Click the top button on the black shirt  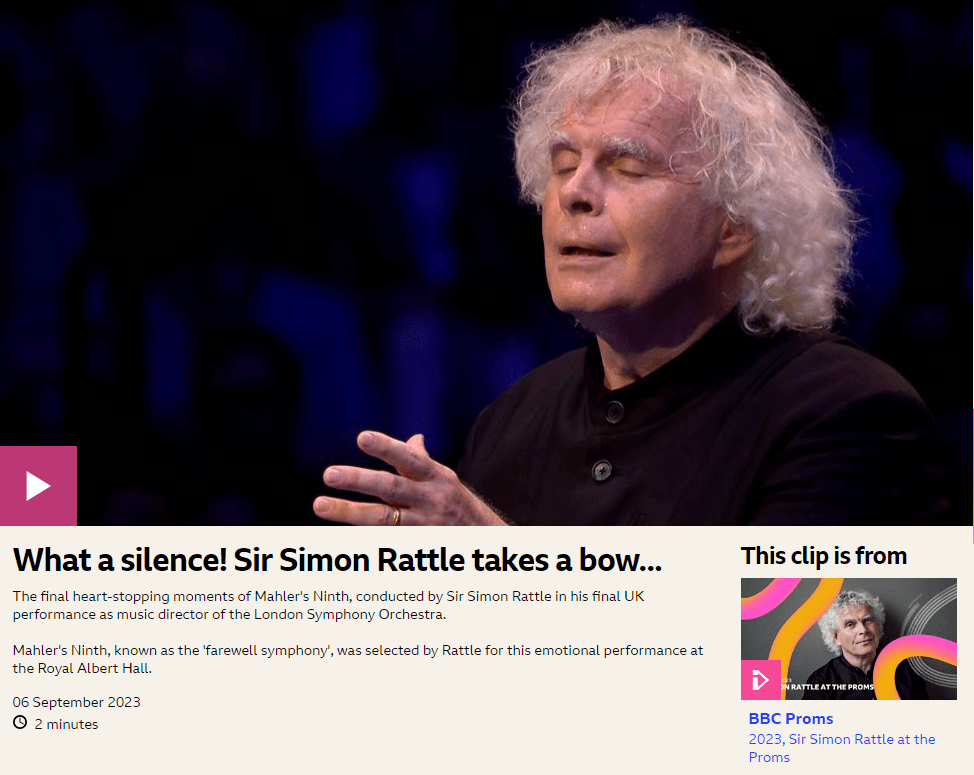[614, 411]
